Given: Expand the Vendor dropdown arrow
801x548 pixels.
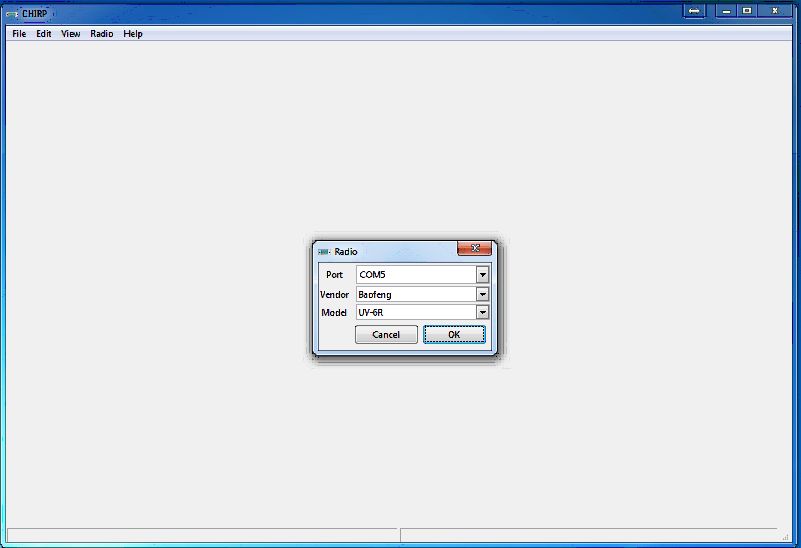Looking at the screenshot, I should tap(482, 294).
